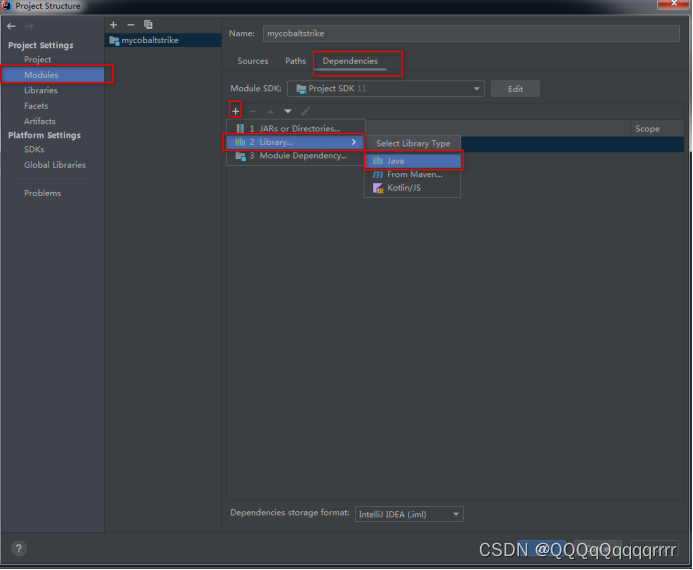Open the help question mark
693x570 pixels.
point(19,548)
